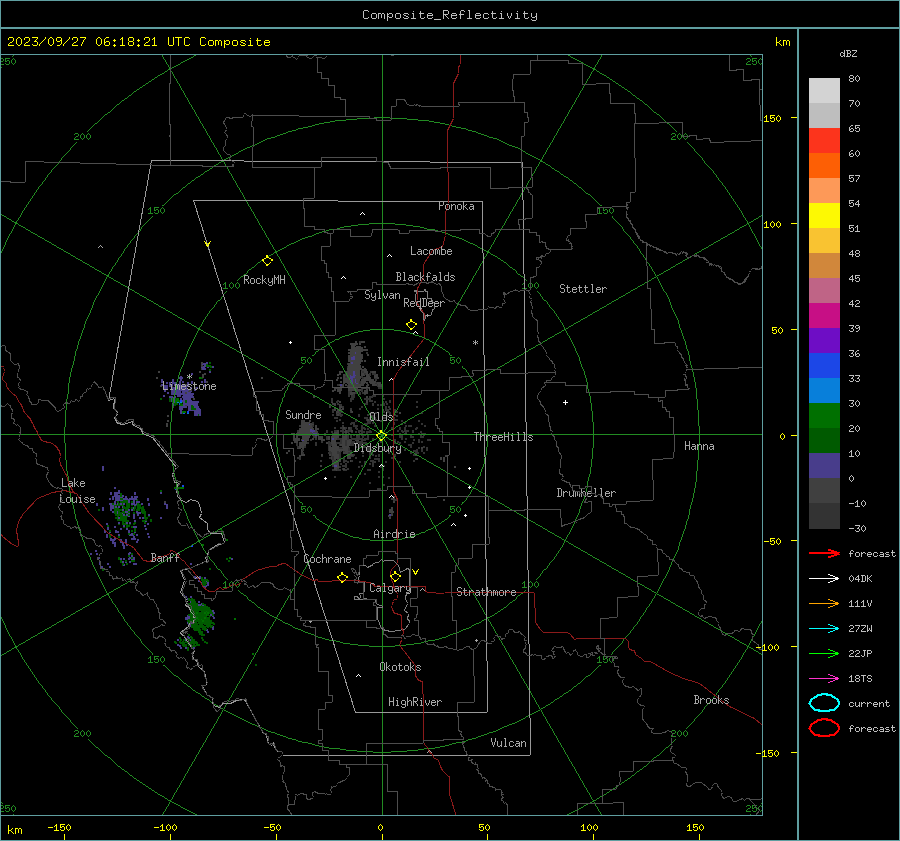Click the Vulcan town label
Image resolution: width=900 pixels, height=841 pixels.
pyautogui.click(x=508, y=743)
